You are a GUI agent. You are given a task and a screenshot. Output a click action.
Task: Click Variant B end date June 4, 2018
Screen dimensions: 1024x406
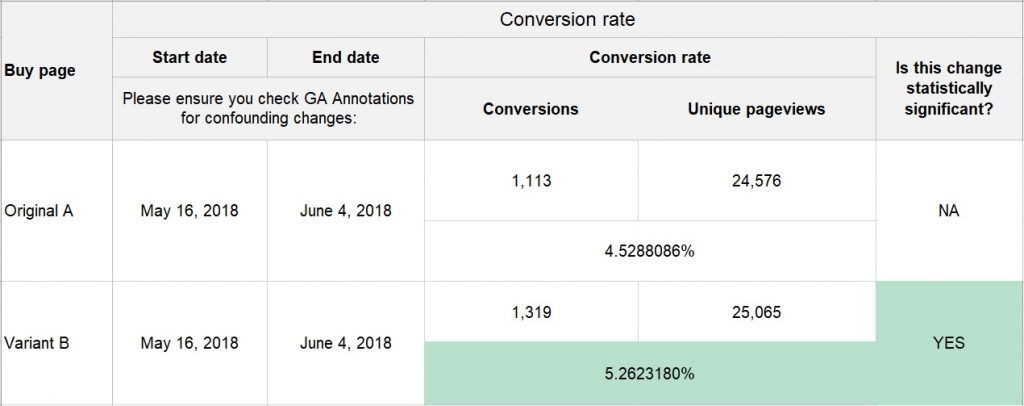tap(346, 343)
